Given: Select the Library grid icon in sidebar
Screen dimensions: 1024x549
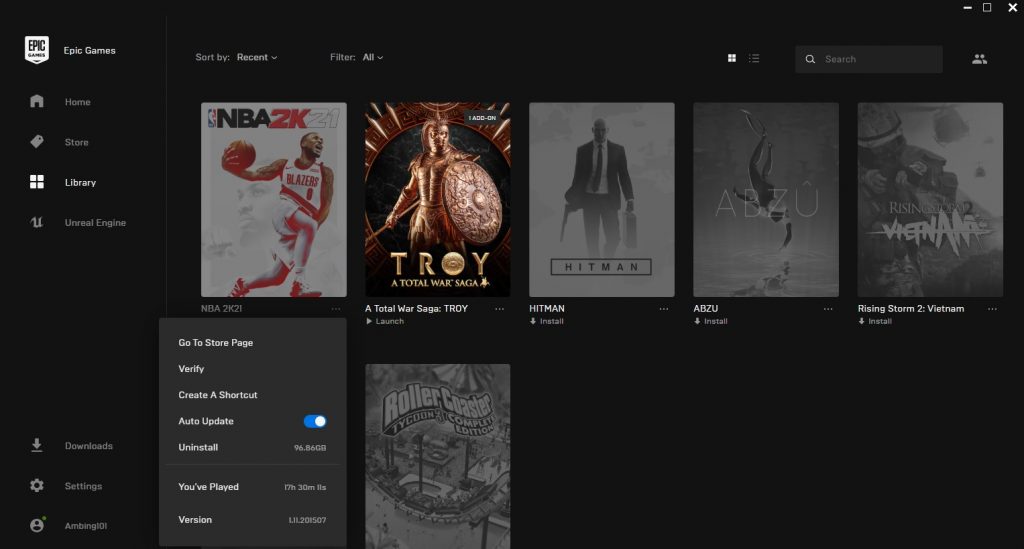Looking at the screenshot, I should click(37, 182).
